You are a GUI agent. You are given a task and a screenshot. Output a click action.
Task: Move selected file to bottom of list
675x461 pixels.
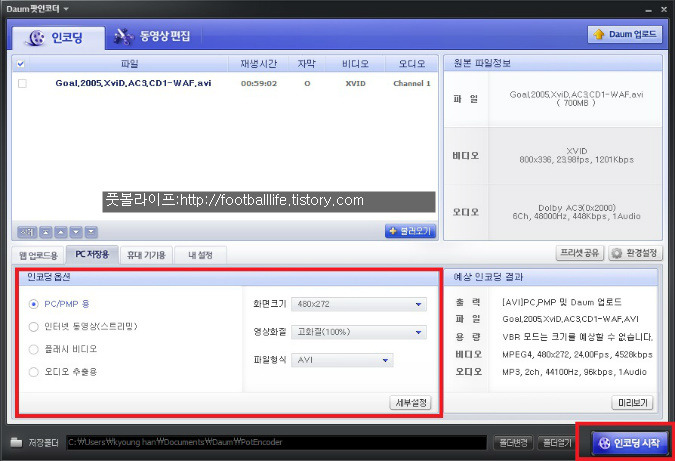(91, 232)
